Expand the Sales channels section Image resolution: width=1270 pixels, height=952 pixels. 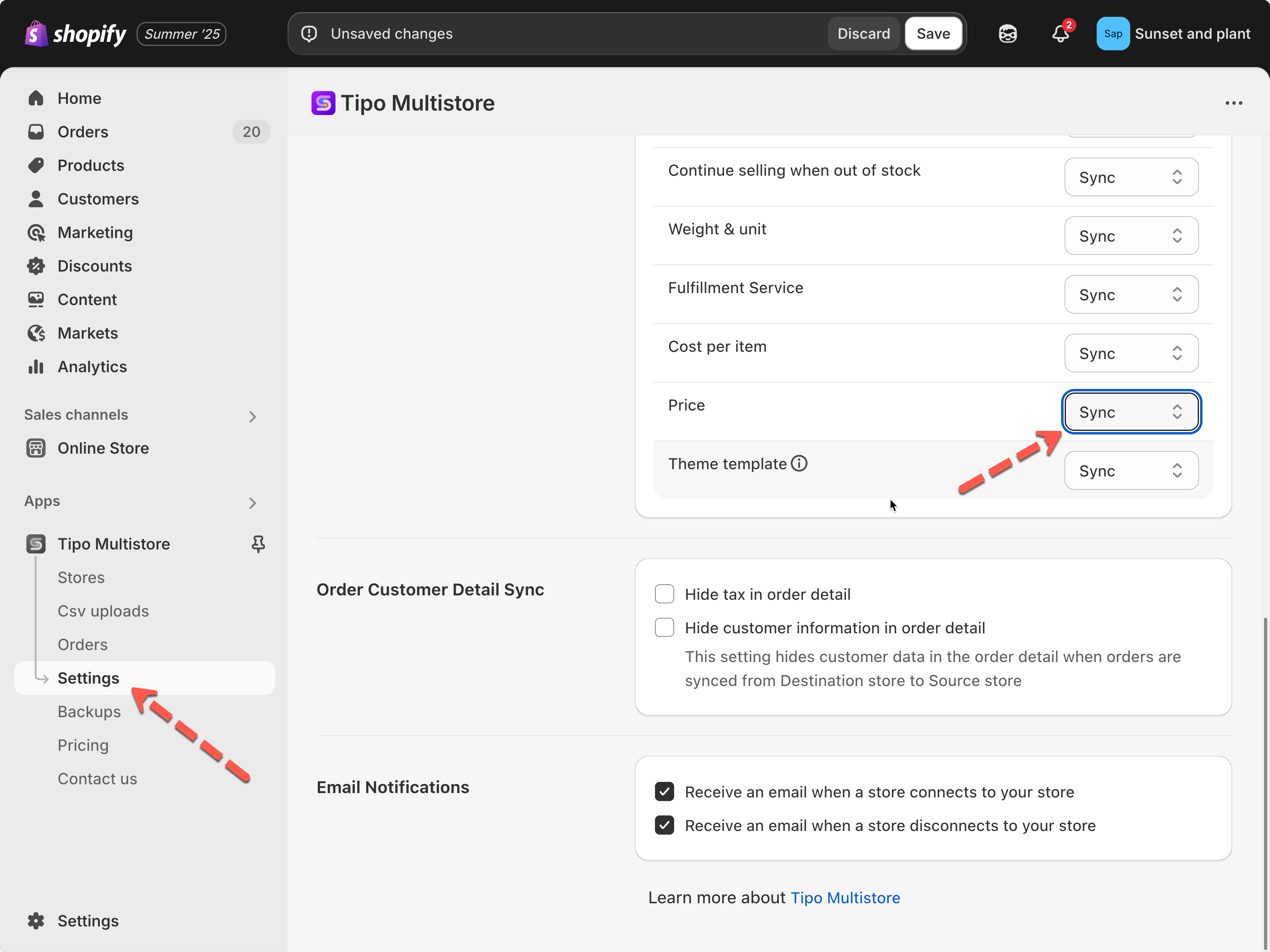252,416
